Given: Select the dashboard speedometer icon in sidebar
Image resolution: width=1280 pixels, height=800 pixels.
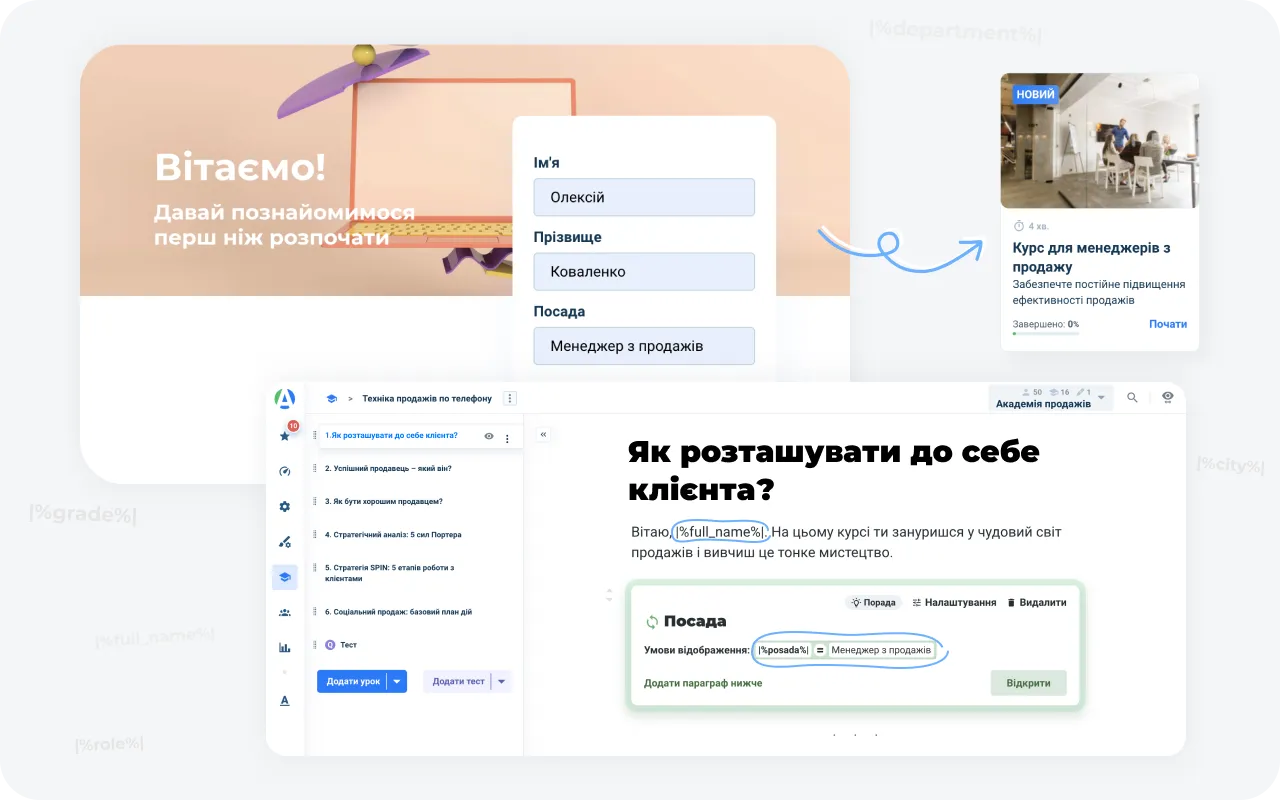Looking at the screenshot, I should [284, 470].
